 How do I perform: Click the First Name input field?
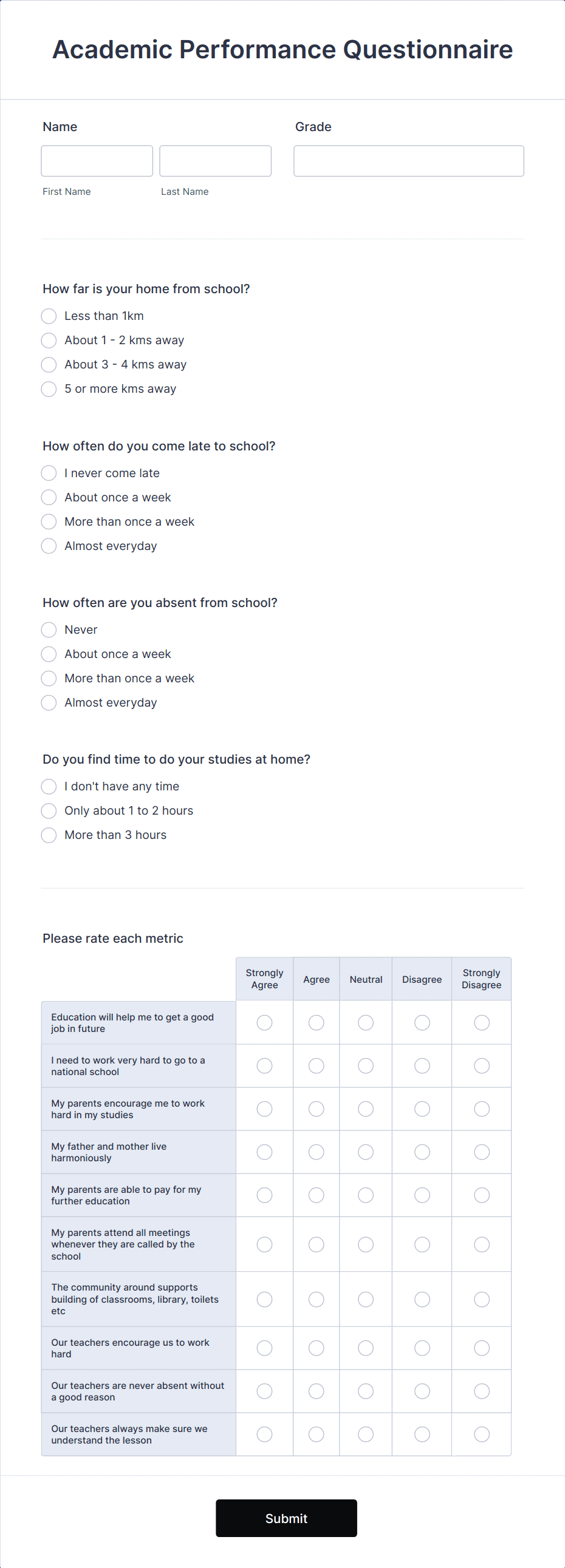(97, 161)
